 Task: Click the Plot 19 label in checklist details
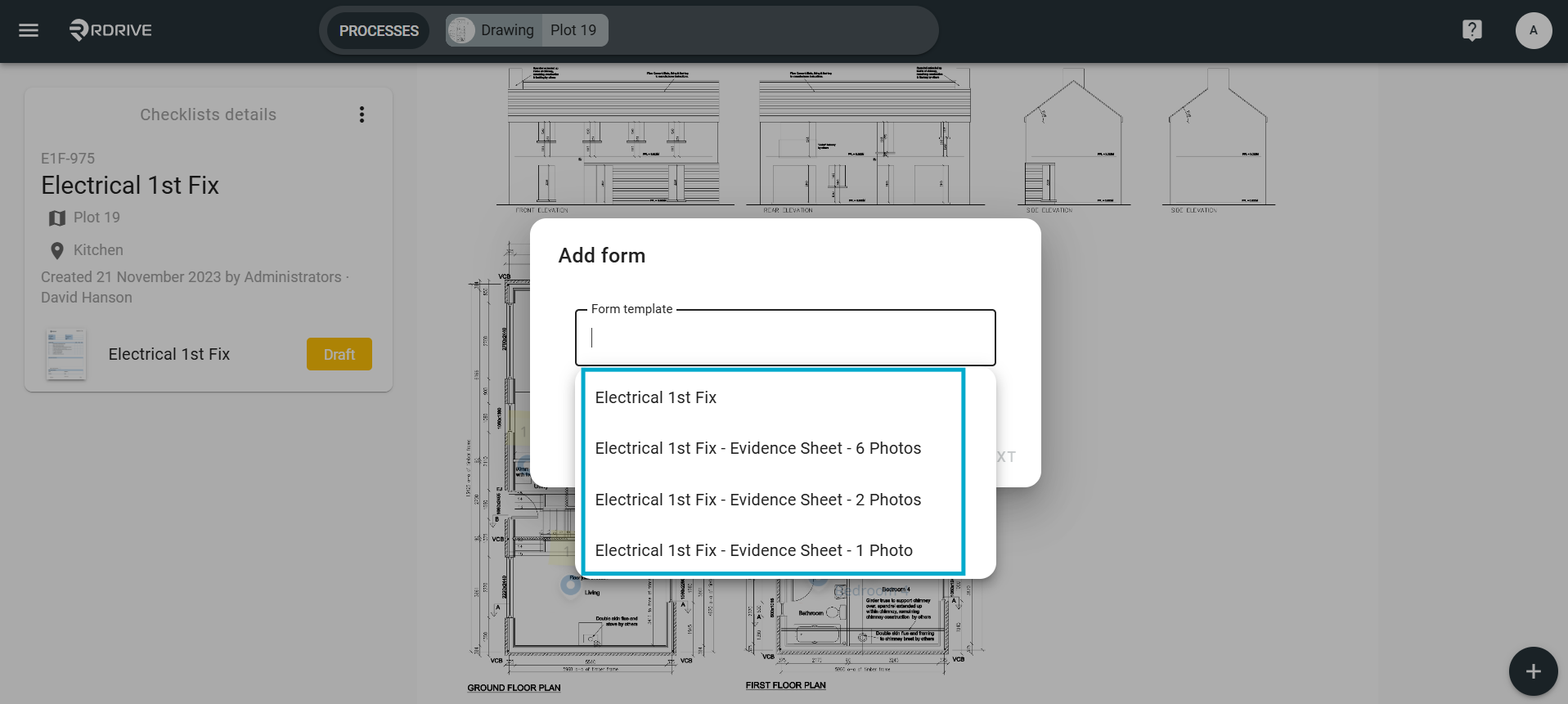pos(97,217)
